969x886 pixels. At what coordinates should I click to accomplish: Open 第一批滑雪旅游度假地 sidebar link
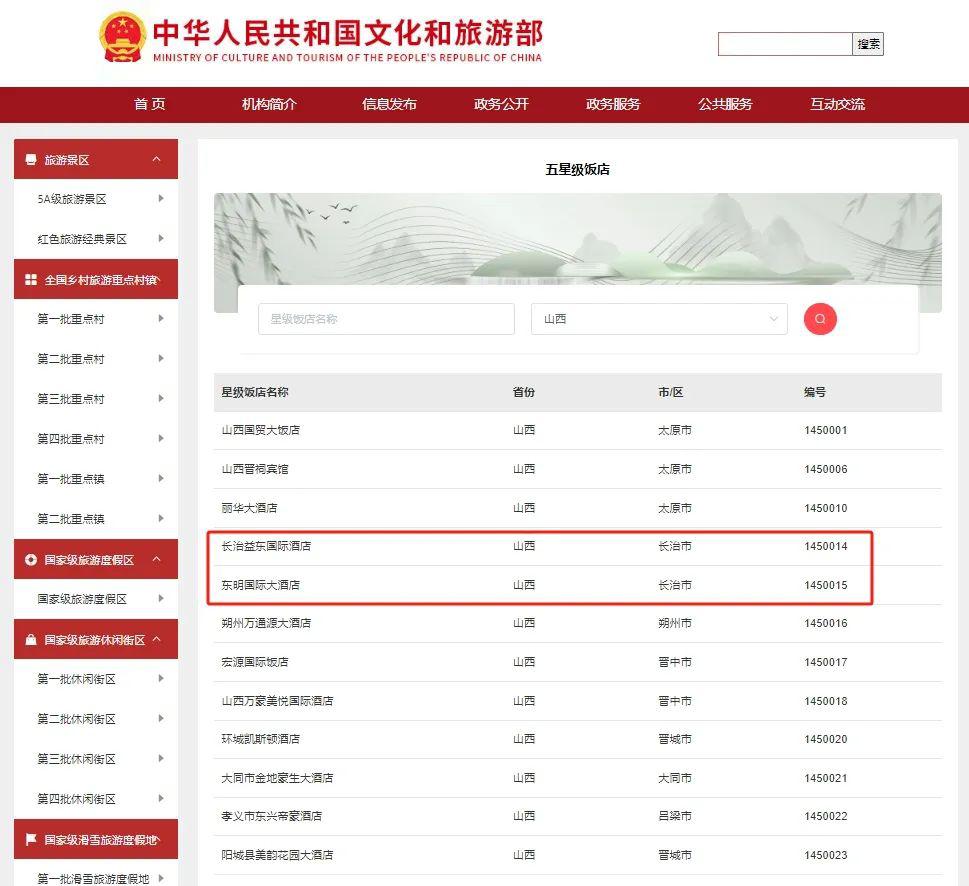pyautogui.click(x=93, y=879)
